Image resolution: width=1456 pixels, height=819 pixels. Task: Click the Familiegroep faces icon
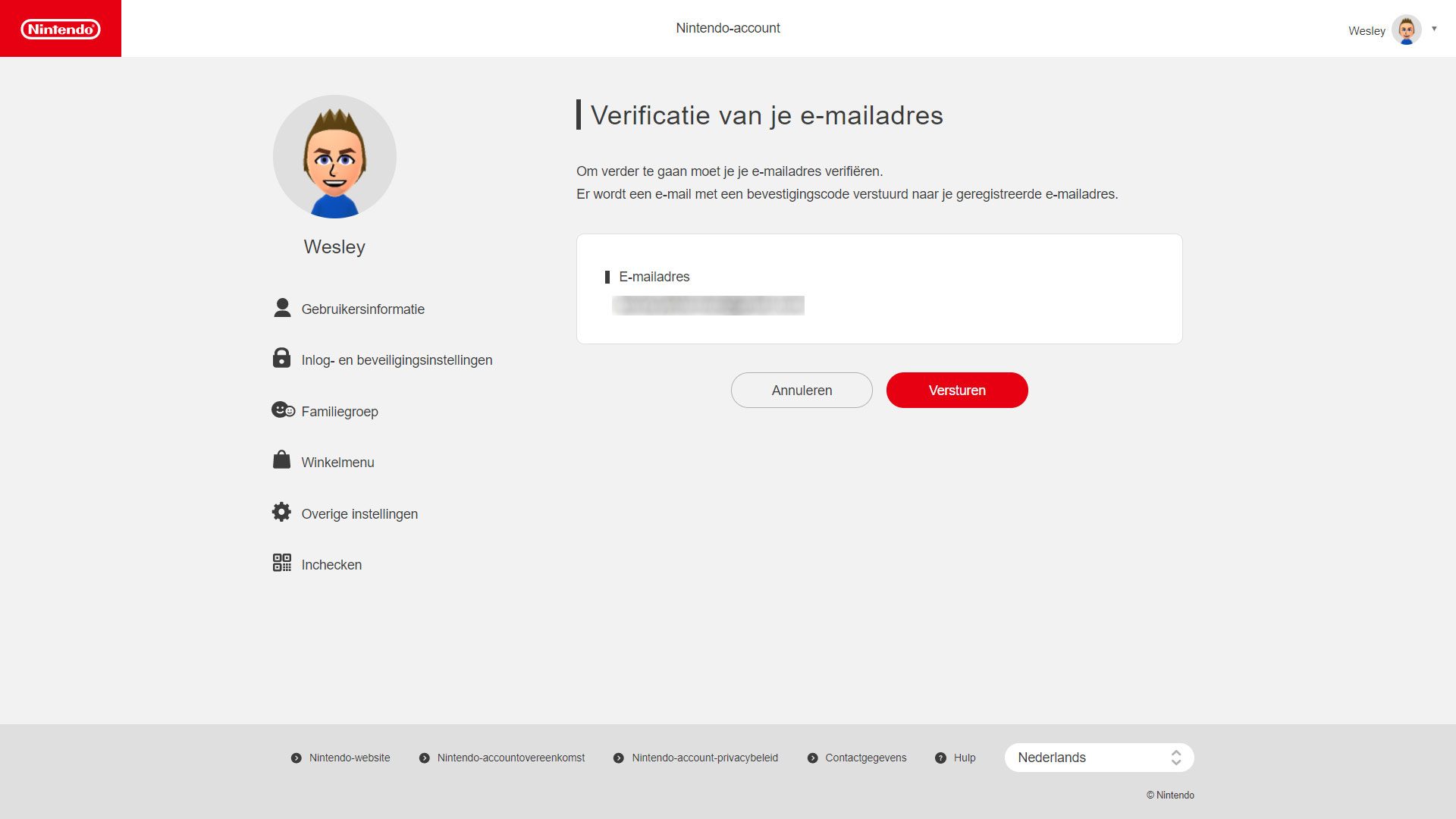click(x=283, y=410)
